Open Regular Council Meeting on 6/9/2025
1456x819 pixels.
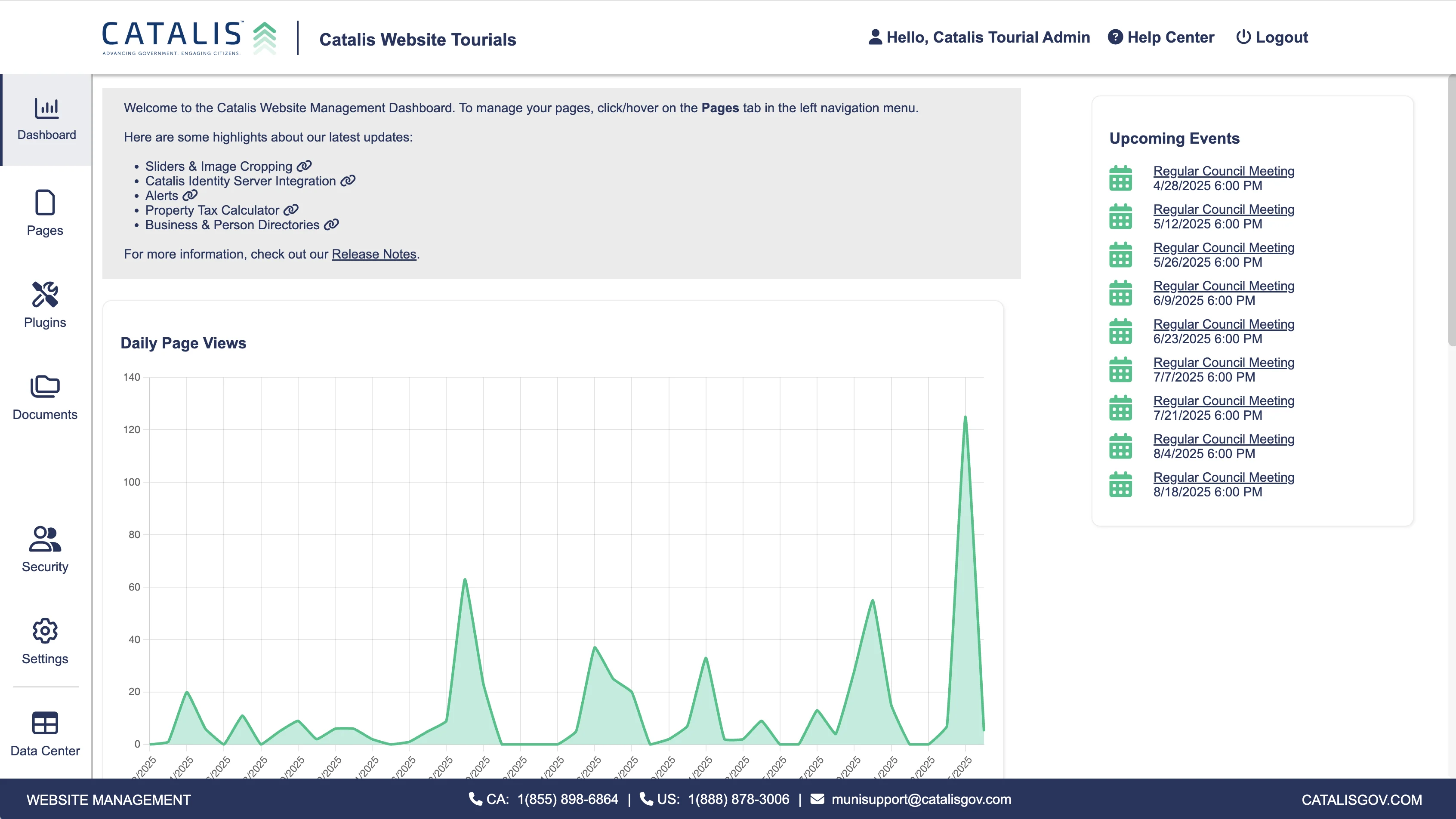(x=1224, y=286)
